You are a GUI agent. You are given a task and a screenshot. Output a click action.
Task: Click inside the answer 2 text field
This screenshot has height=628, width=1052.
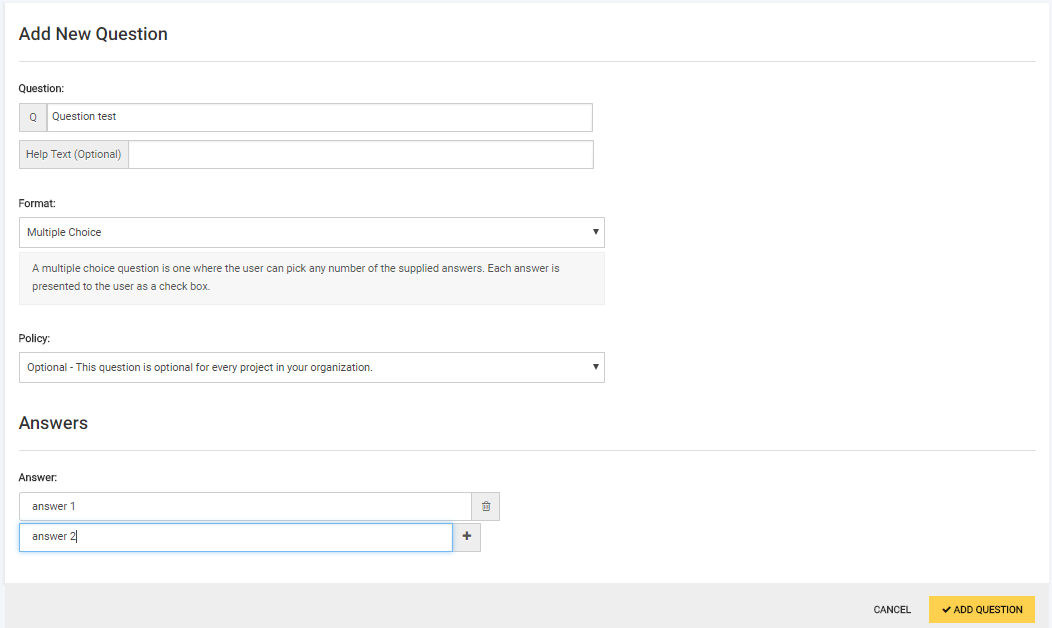tap(235, 537)
